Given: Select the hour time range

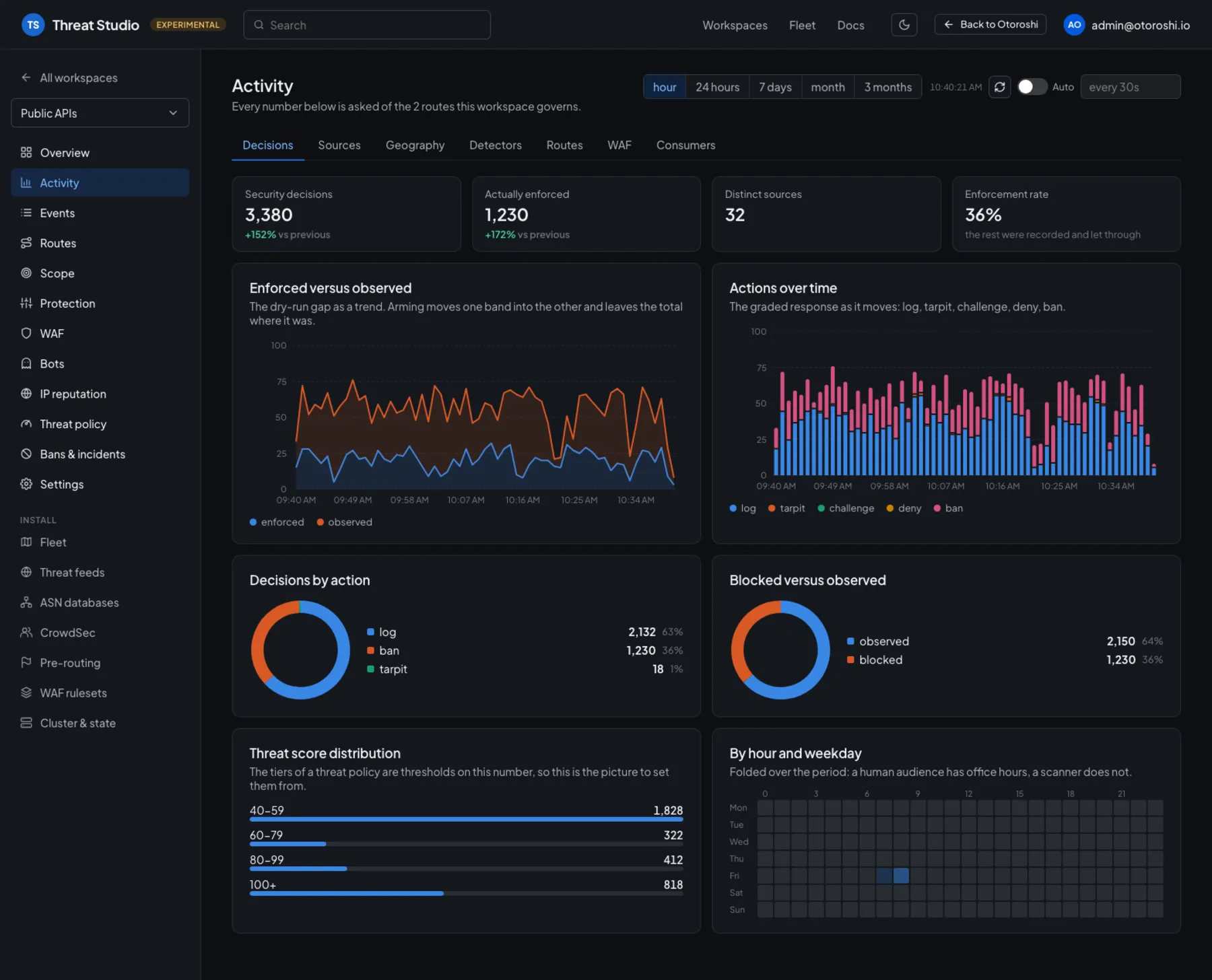Looking at the screenshot, I should (665, 87).
